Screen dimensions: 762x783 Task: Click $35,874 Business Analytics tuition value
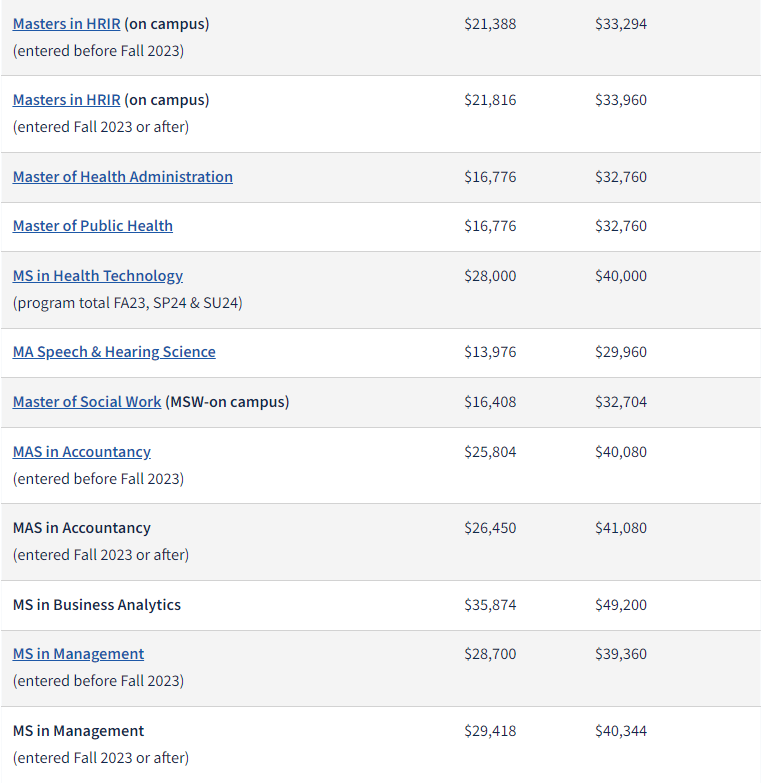click(490, 605)
